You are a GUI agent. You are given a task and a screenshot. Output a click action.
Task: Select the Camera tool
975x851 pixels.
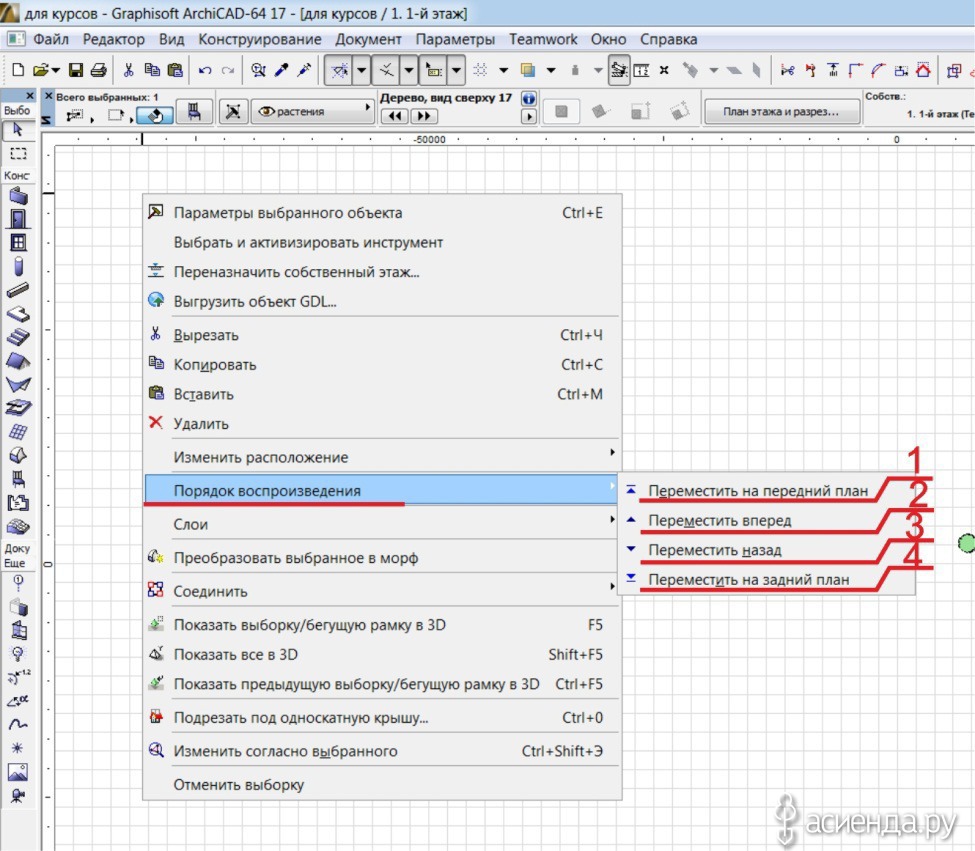[x=18, y=796]
